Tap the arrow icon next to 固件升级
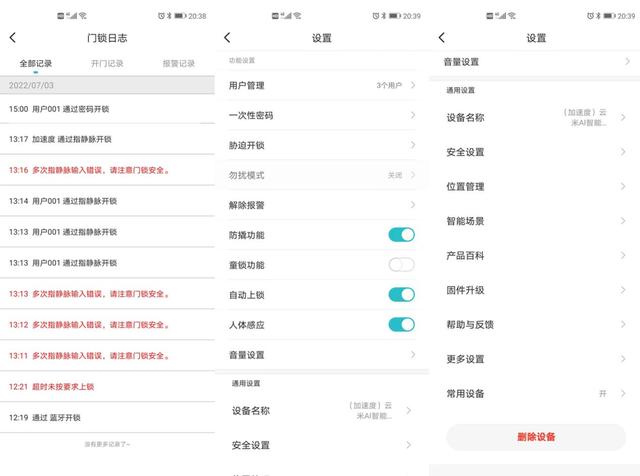640x476 pixels. (623, 290)
